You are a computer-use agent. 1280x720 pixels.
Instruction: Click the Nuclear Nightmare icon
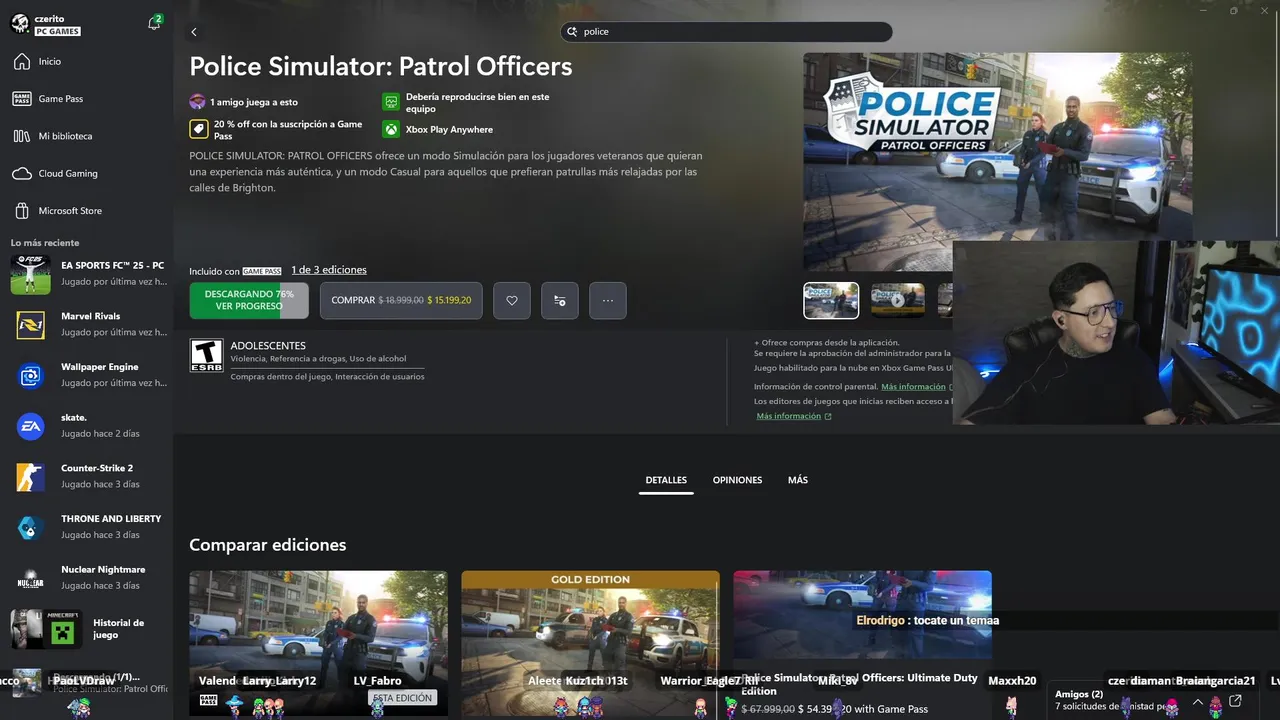pyautogui.click(x=30, y=579)
